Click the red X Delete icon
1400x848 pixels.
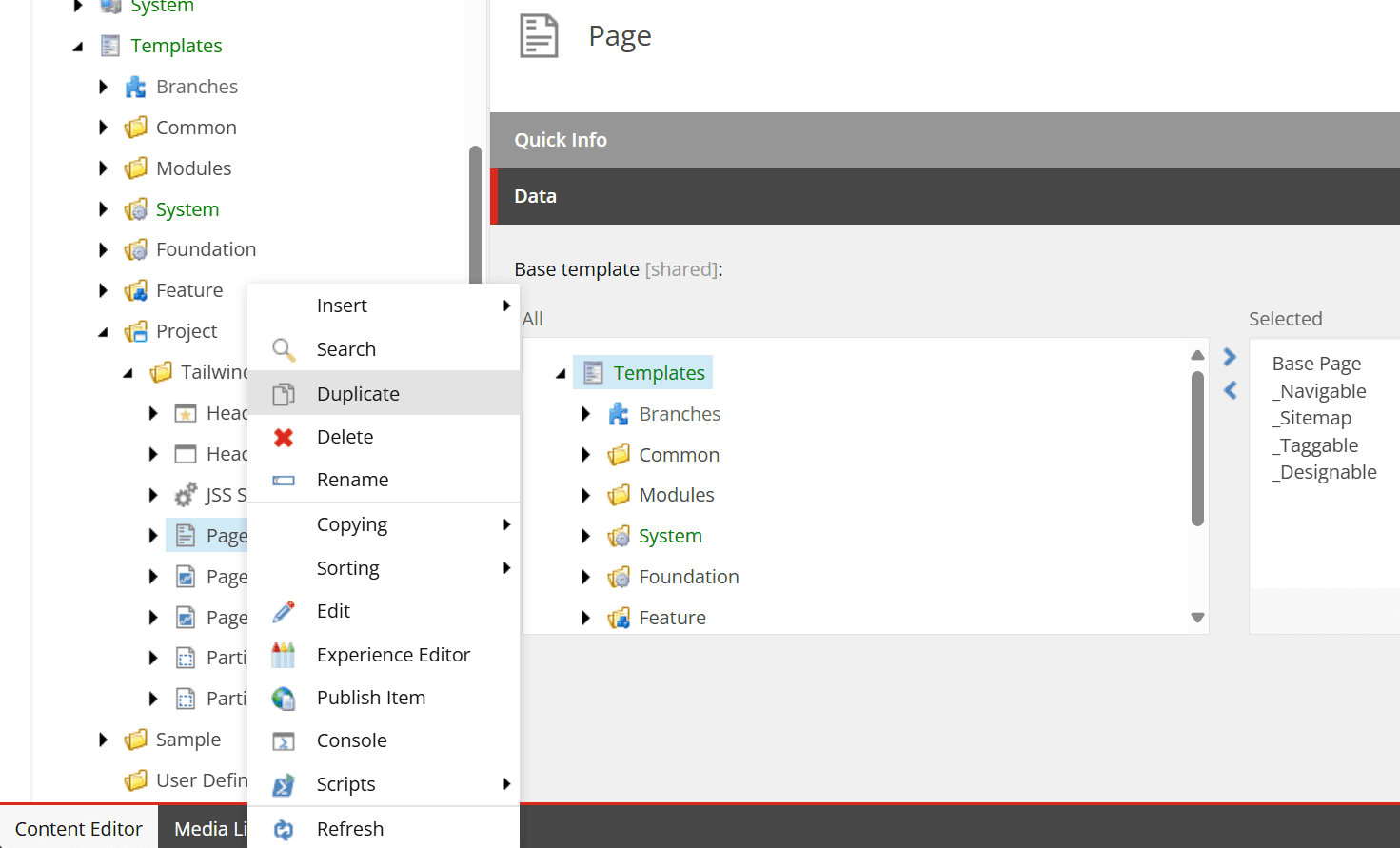pyautogui.click(x=284, y=437)
